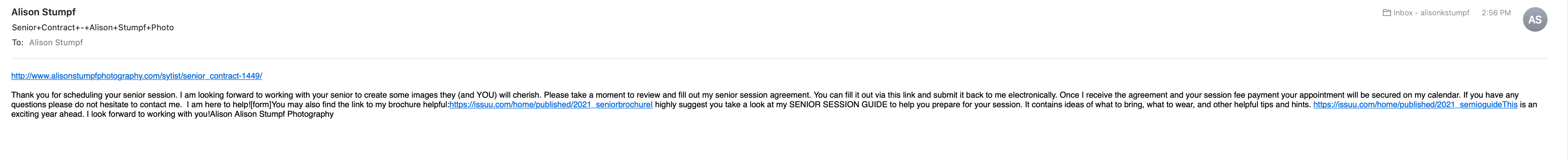Click the Alison Stumpf Photography signature text
The width and height of the screenshot is (1568, 160).
point(284,114)
